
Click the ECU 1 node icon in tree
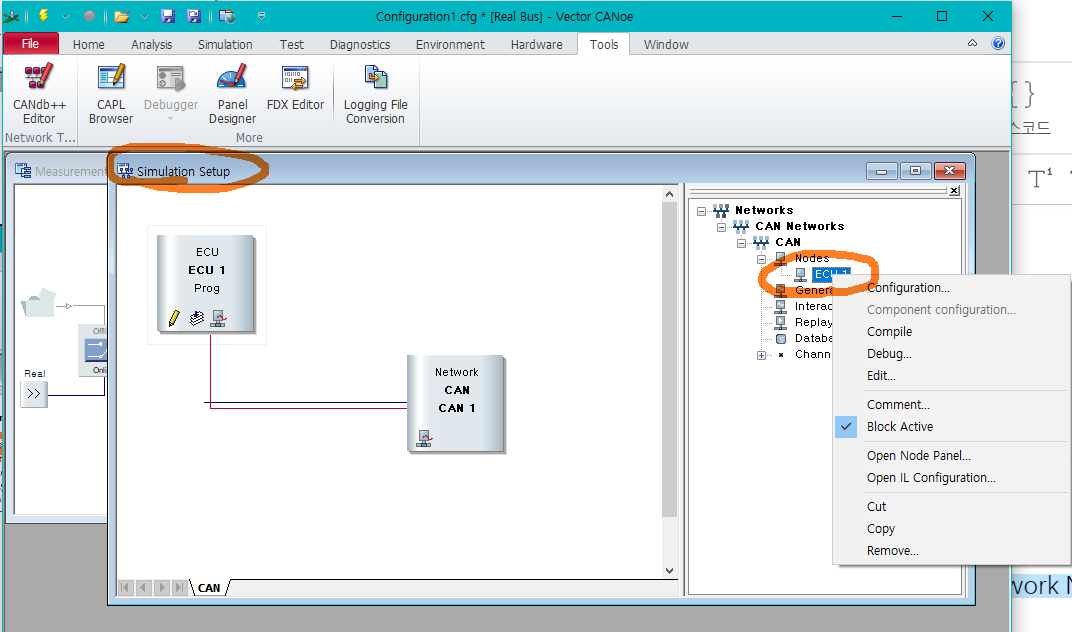coord(801,274)
